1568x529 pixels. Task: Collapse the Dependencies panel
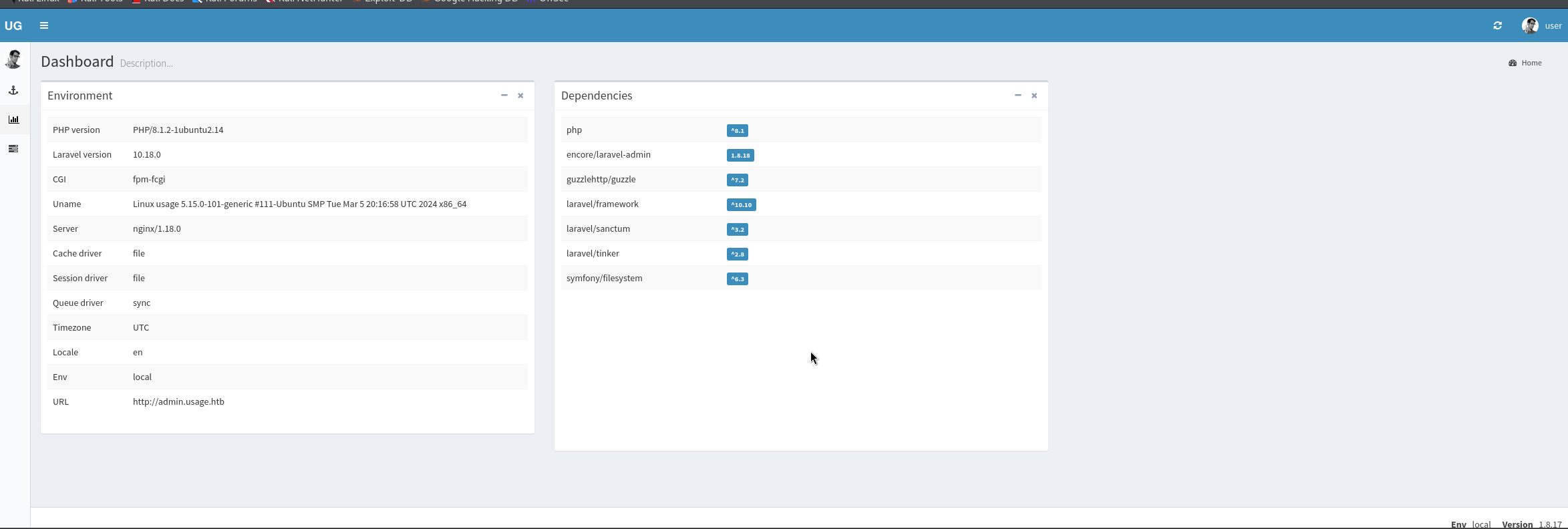click(x=1017, y=96)
